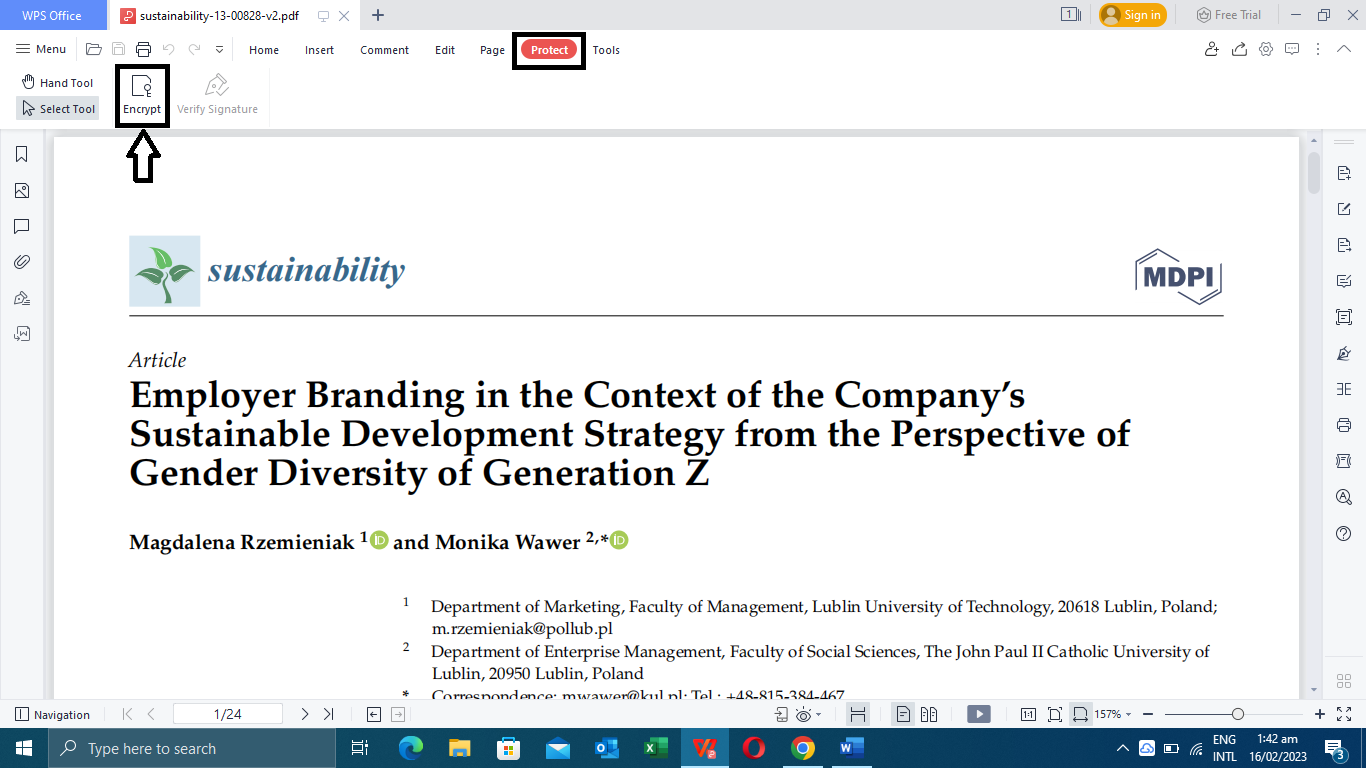Click the page number input field
The height and width of the screenshot is (768, 1366).
tap(227, 714)
